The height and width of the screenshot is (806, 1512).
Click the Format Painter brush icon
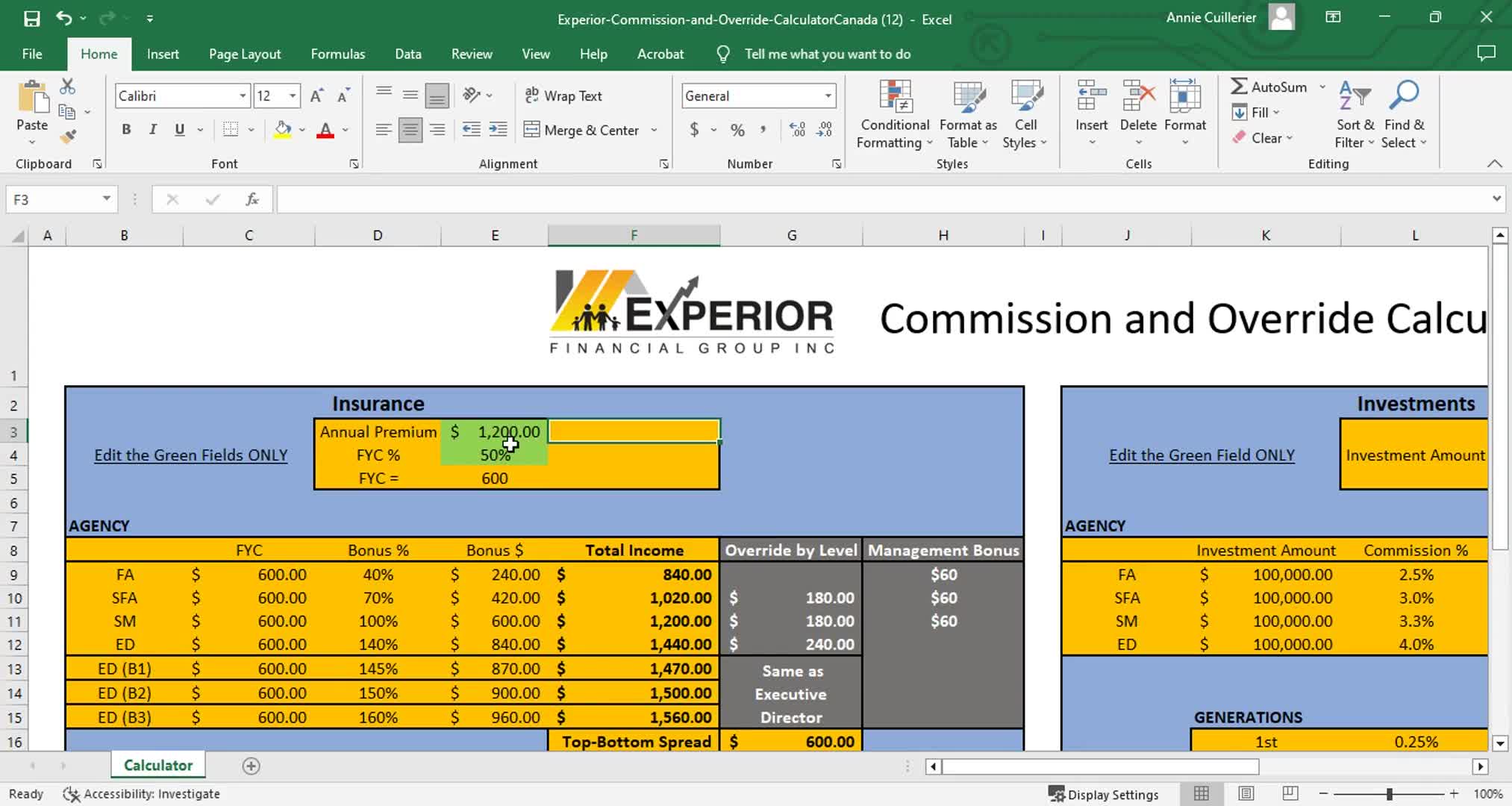click(68, 137)
